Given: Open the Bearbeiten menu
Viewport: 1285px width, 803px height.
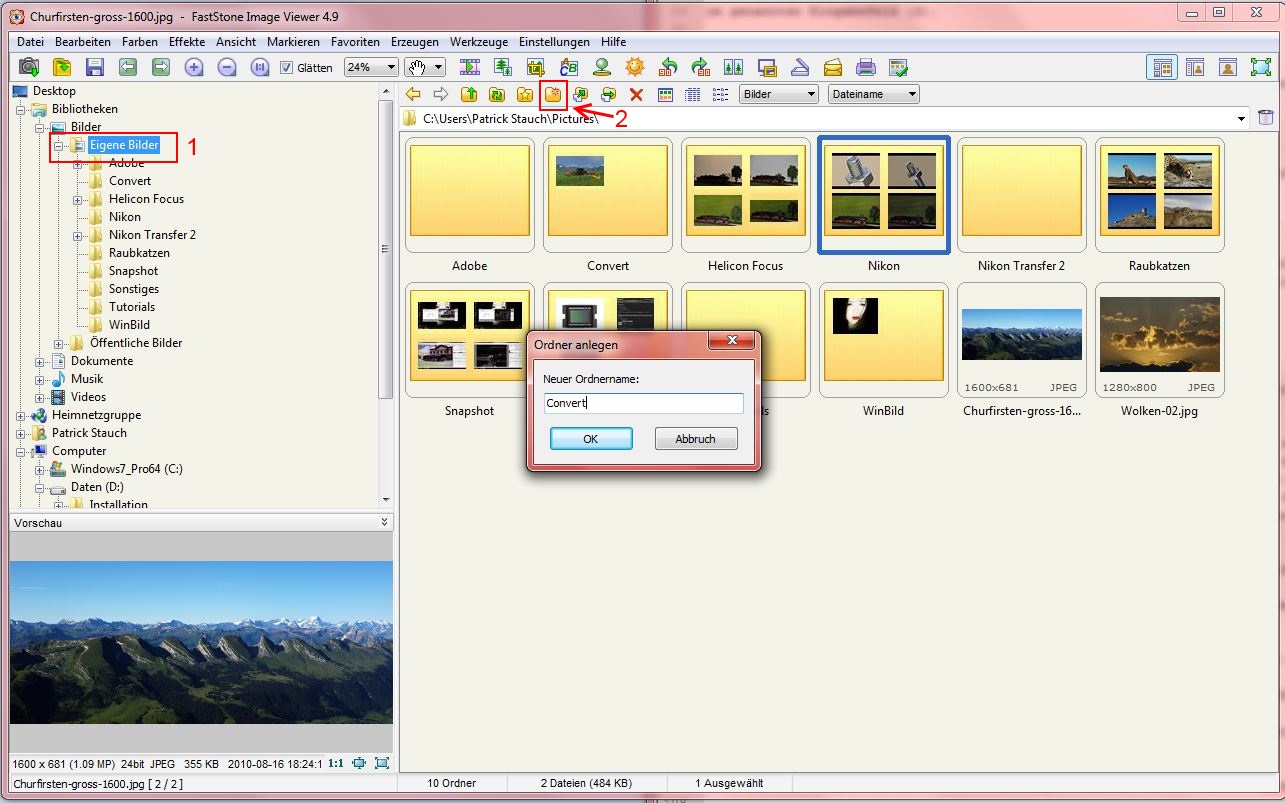Looking at the screenshot, I should coord(83,42).
